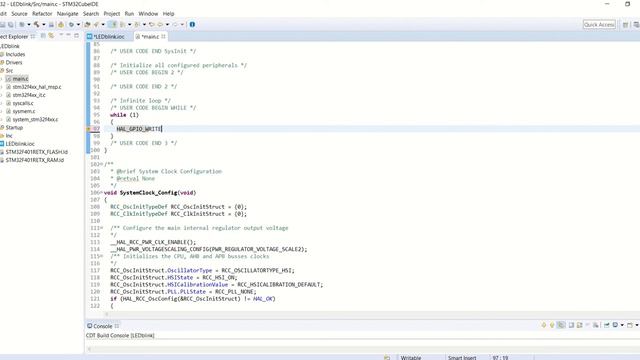Viewport: 640px width, 360px height.
Task: Click the while (1) statement
Action: (124, 115)
